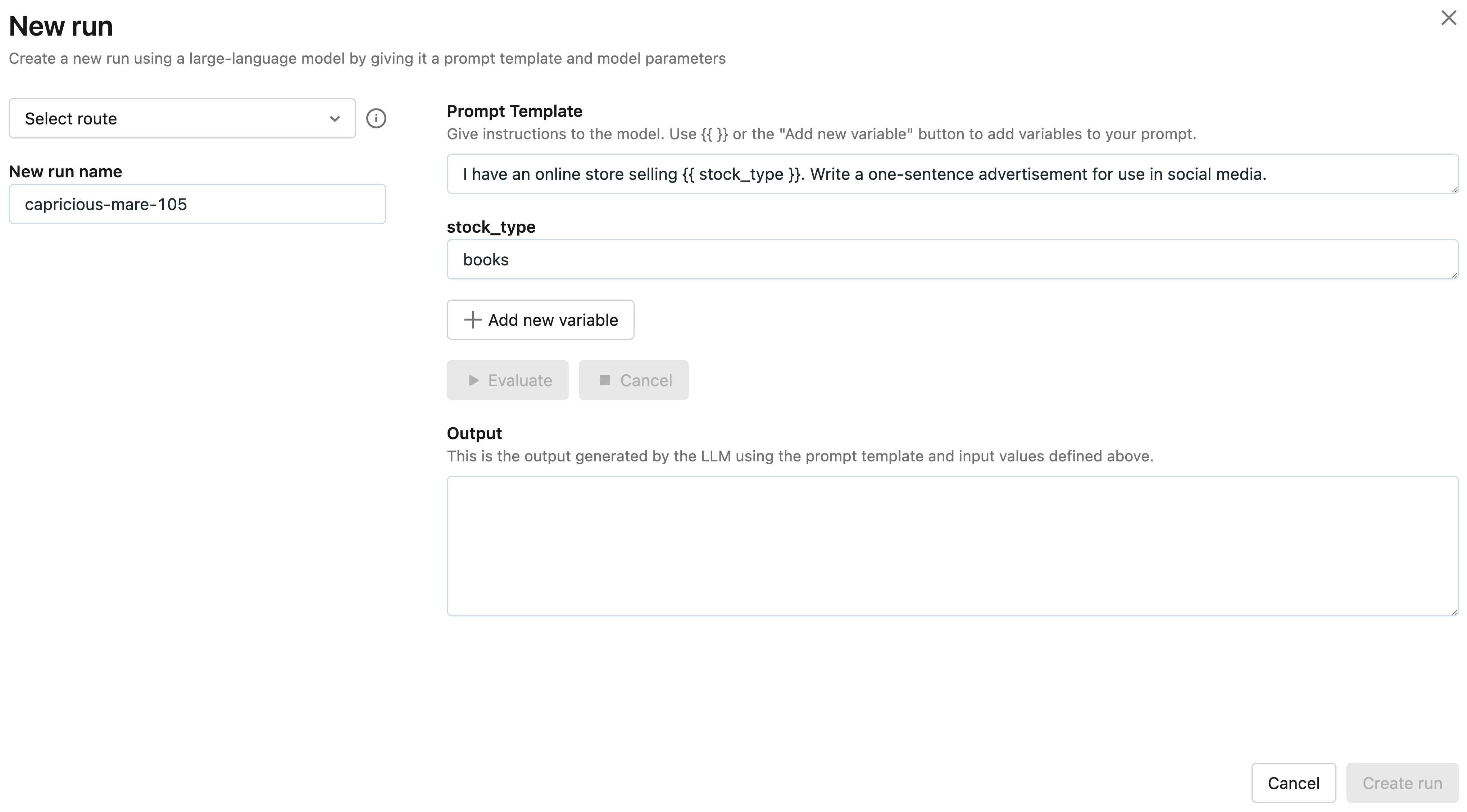Click the Prompt Template help text

[x=821, y=134]
